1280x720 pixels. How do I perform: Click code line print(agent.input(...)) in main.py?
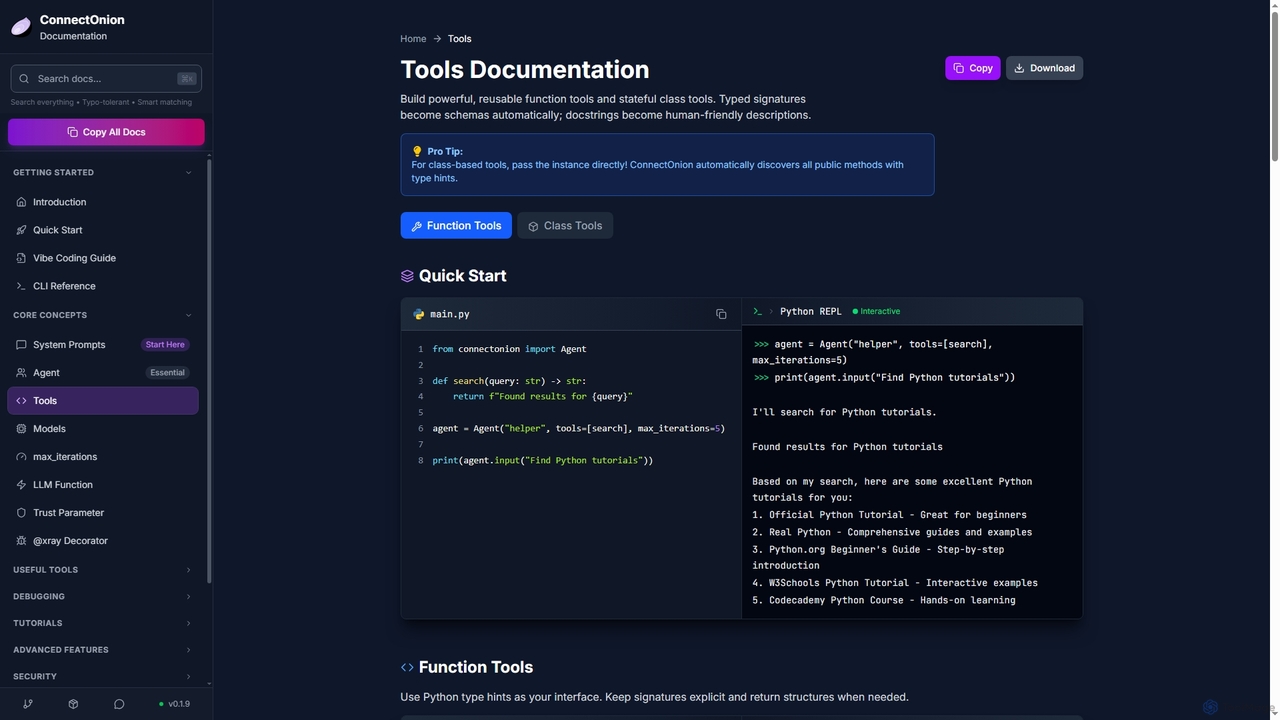(542, 461)
